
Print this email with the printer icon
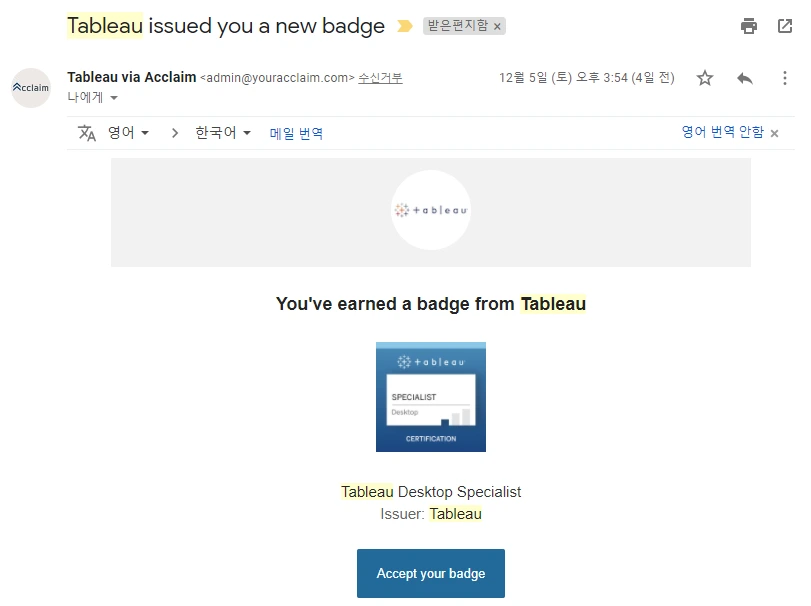(x=749, y=26)
